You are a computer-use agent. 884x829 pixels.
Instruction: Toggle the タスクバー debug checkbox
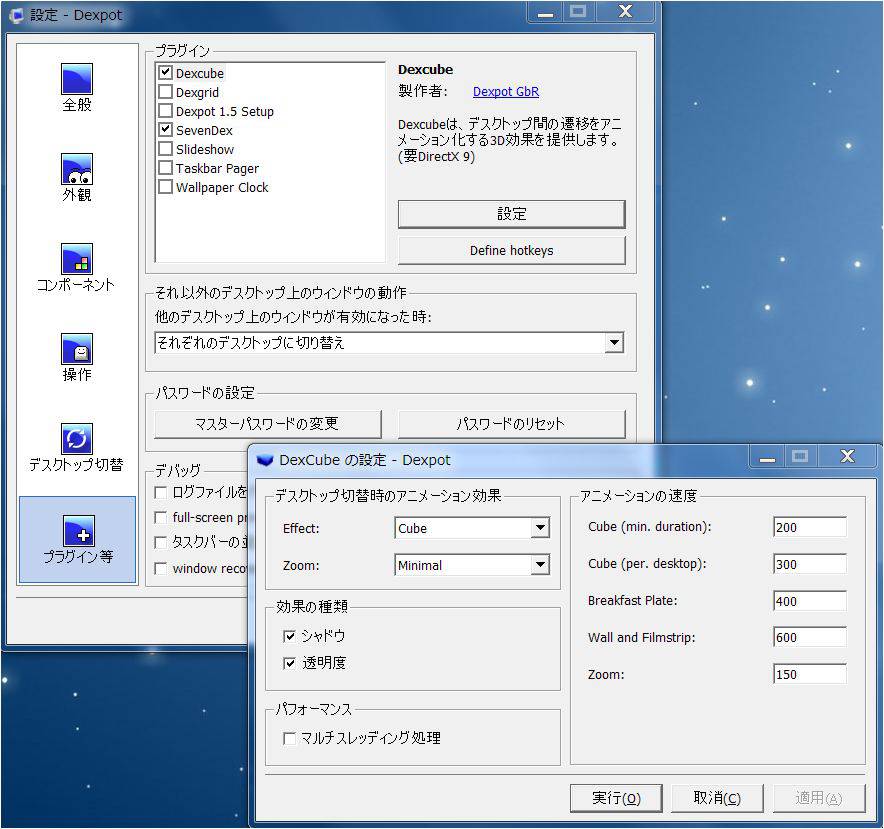click(x=161, y=543)
